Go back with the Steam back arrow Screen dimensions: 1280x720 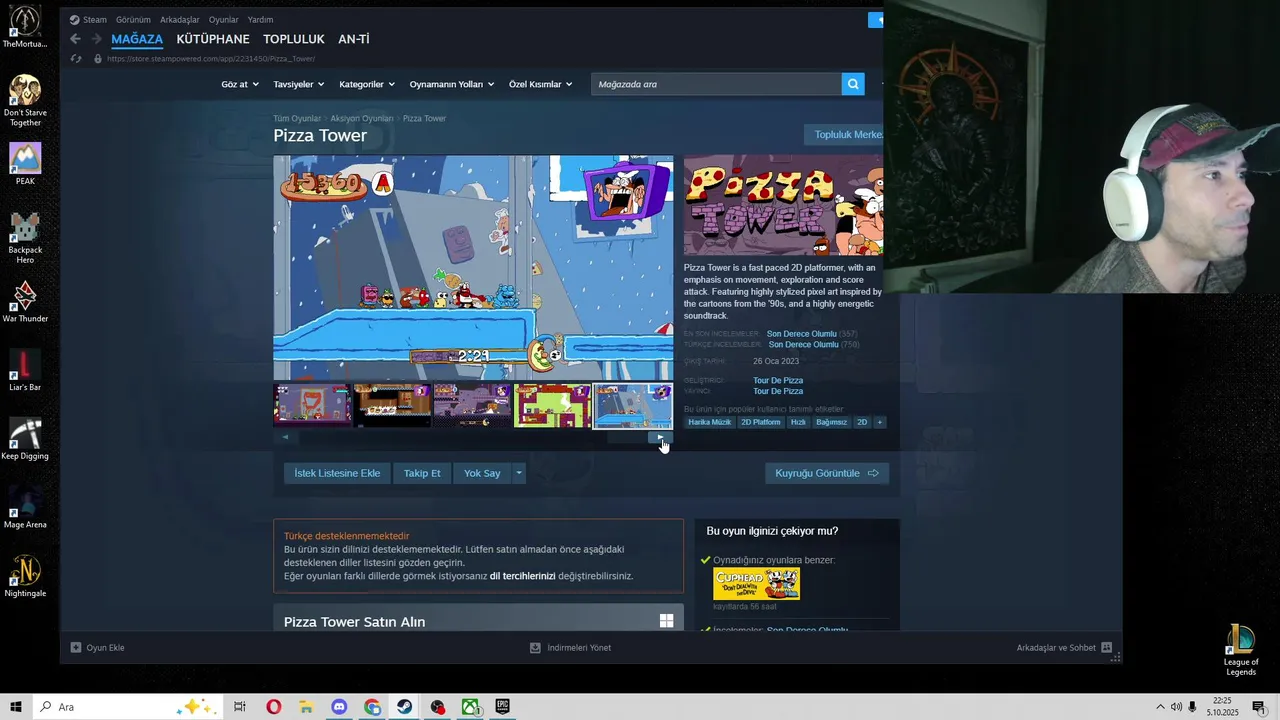75,39
